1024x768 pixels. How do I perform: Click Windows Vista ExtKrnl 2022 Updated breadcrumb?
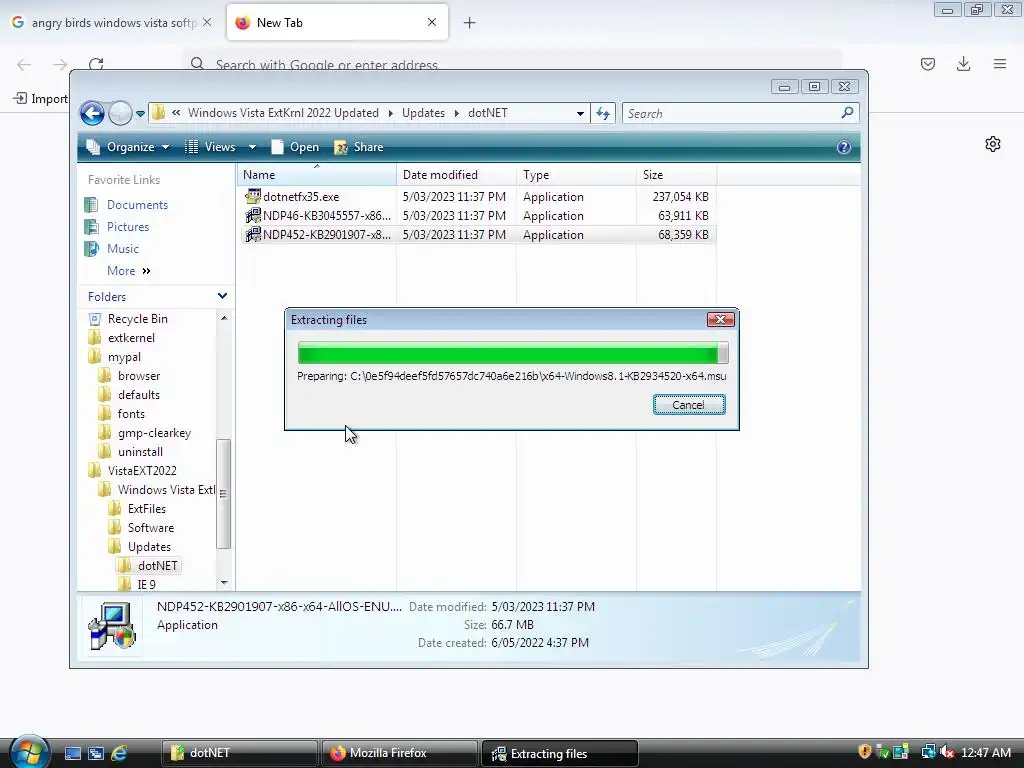coord(283,113)
